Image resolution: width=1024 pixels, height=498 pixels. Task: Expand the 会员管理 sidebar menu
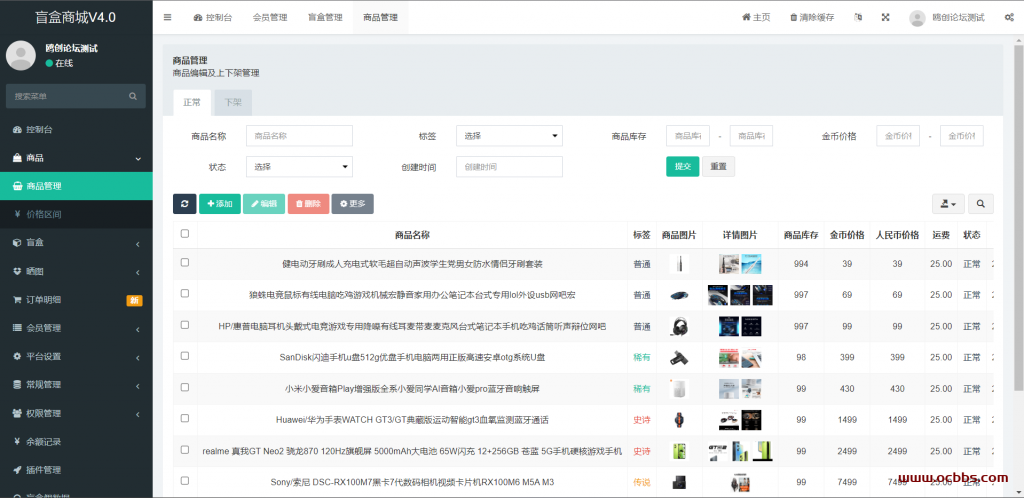click(76, 328)
